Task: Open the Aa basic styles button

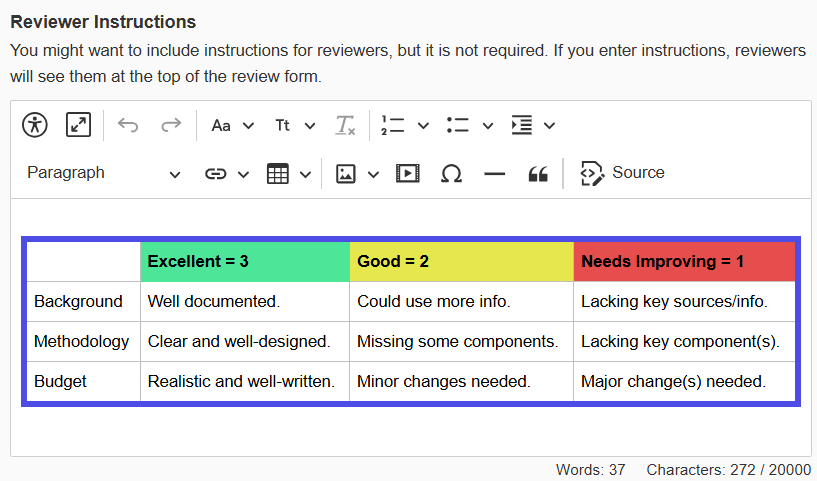Action: coord(221,126)
